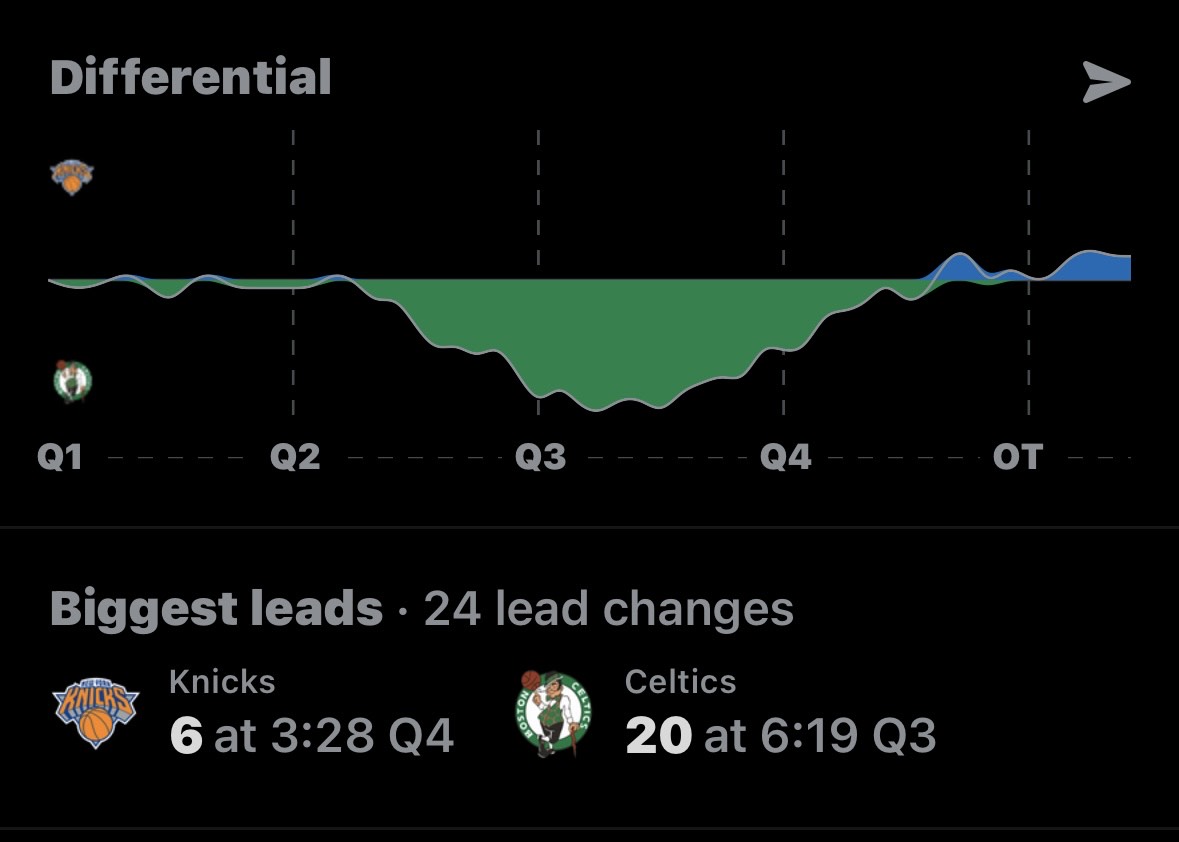Select the Q1 timeline label
This screenshot has height=842, width=1179.
pyautogui.click(x=59, y=456)
